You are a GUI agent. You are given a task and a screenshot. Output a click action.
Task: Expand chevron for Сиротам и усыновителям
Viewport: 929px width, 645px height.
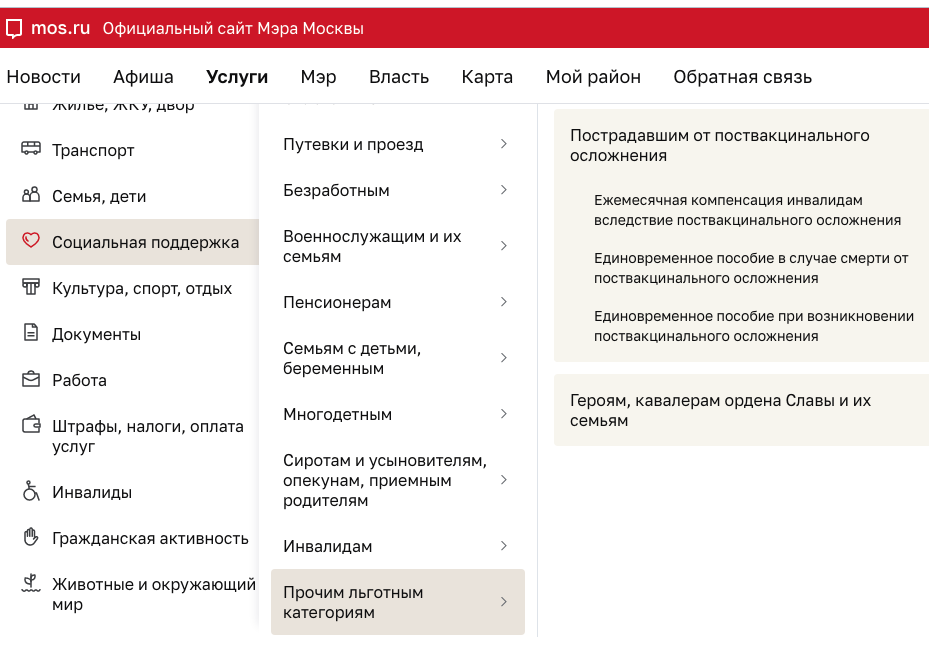coord(504,480)
